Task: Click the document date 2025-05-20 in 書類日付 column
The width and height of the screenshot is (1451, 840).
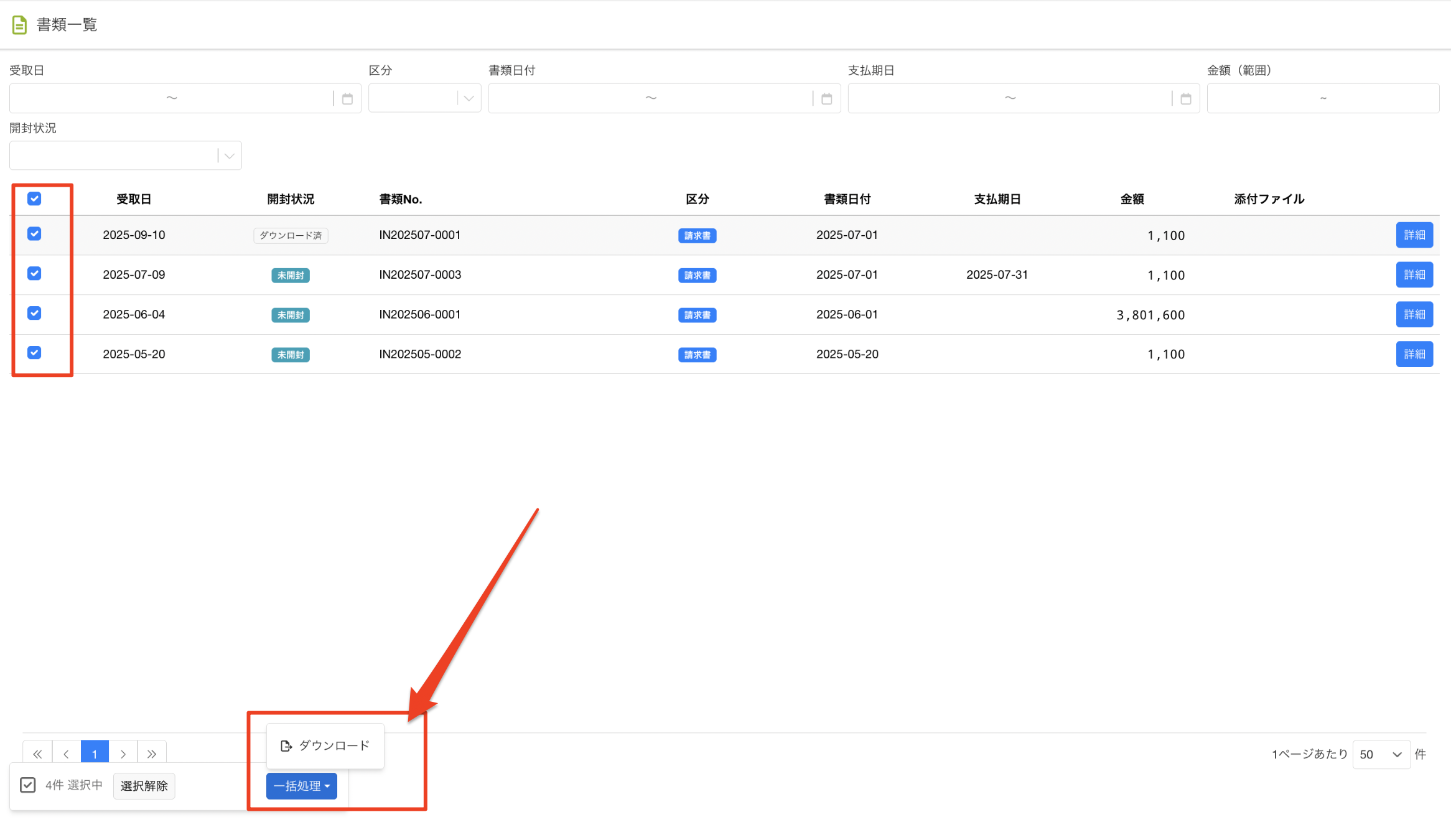Action: tap(847, 354)
